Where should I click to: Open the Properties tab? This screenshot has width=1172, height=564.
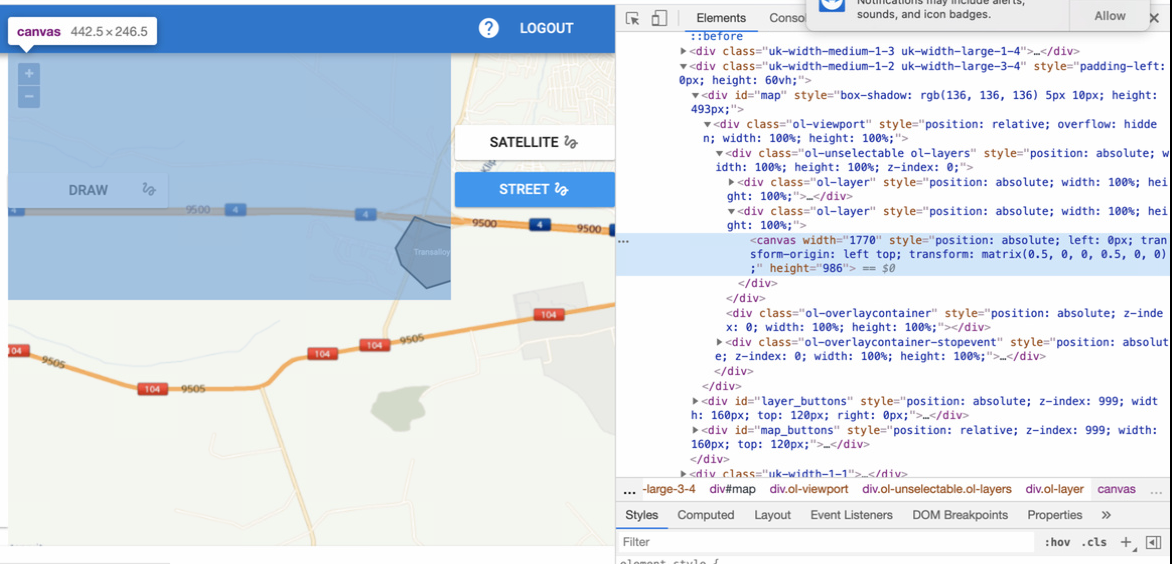click(x=1055, y=515)
